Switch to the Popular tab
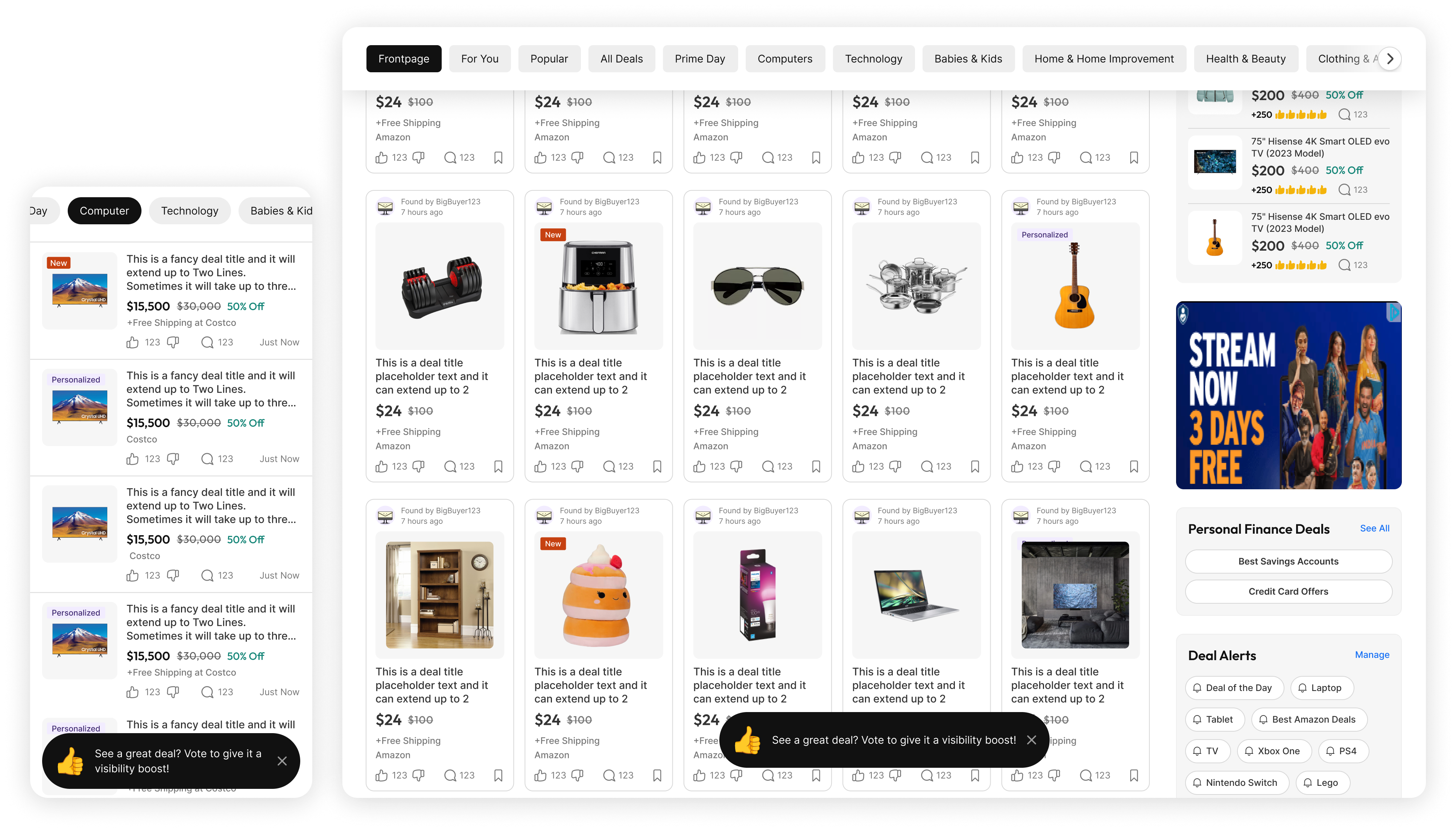 549,59
